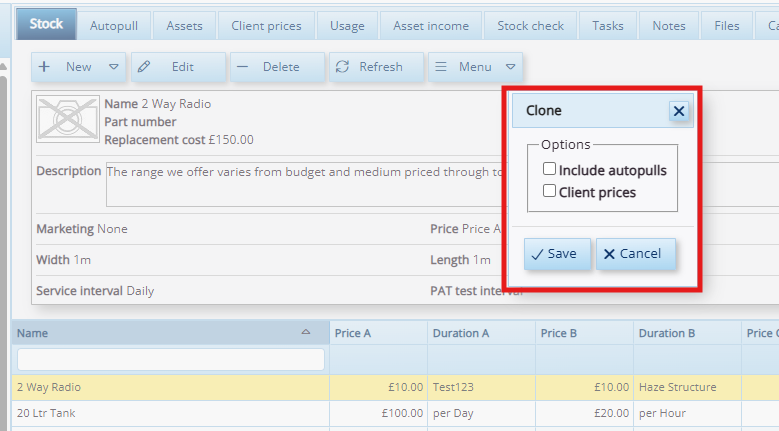Screen dimensions: 779x431
Task: Click the per Day cell
Action: [481, 414]
